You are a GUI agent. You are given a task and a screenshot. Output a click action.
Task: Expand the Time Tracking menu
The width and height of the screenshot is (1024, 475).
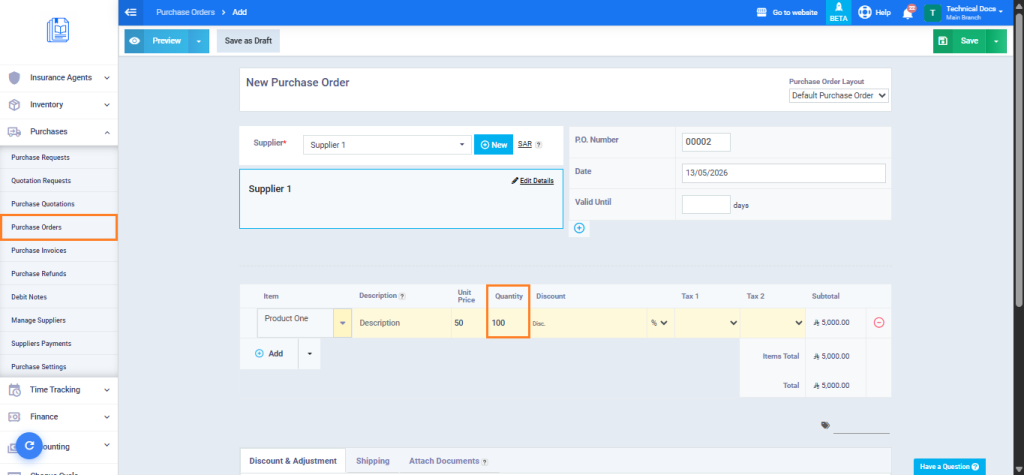point(59,389)
